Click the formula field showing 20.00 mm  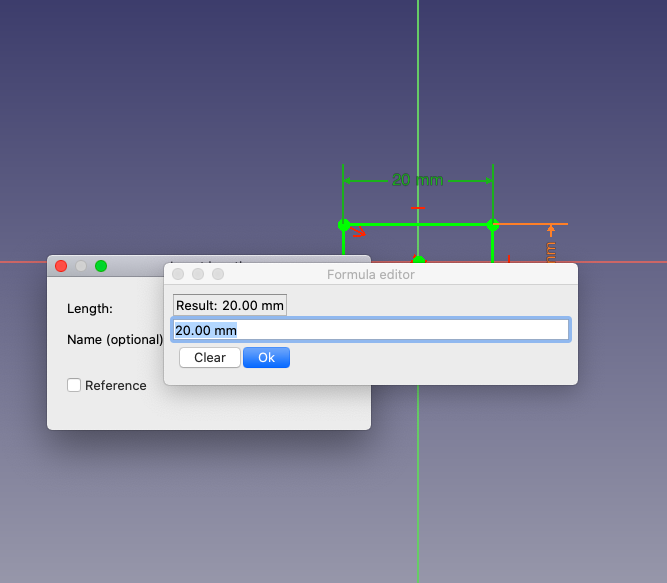tap(370, 330)
